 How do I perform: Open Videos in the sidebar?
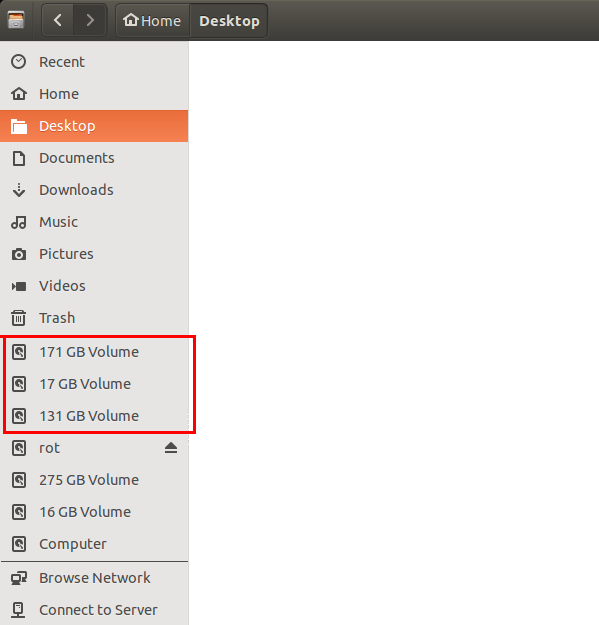94,286
